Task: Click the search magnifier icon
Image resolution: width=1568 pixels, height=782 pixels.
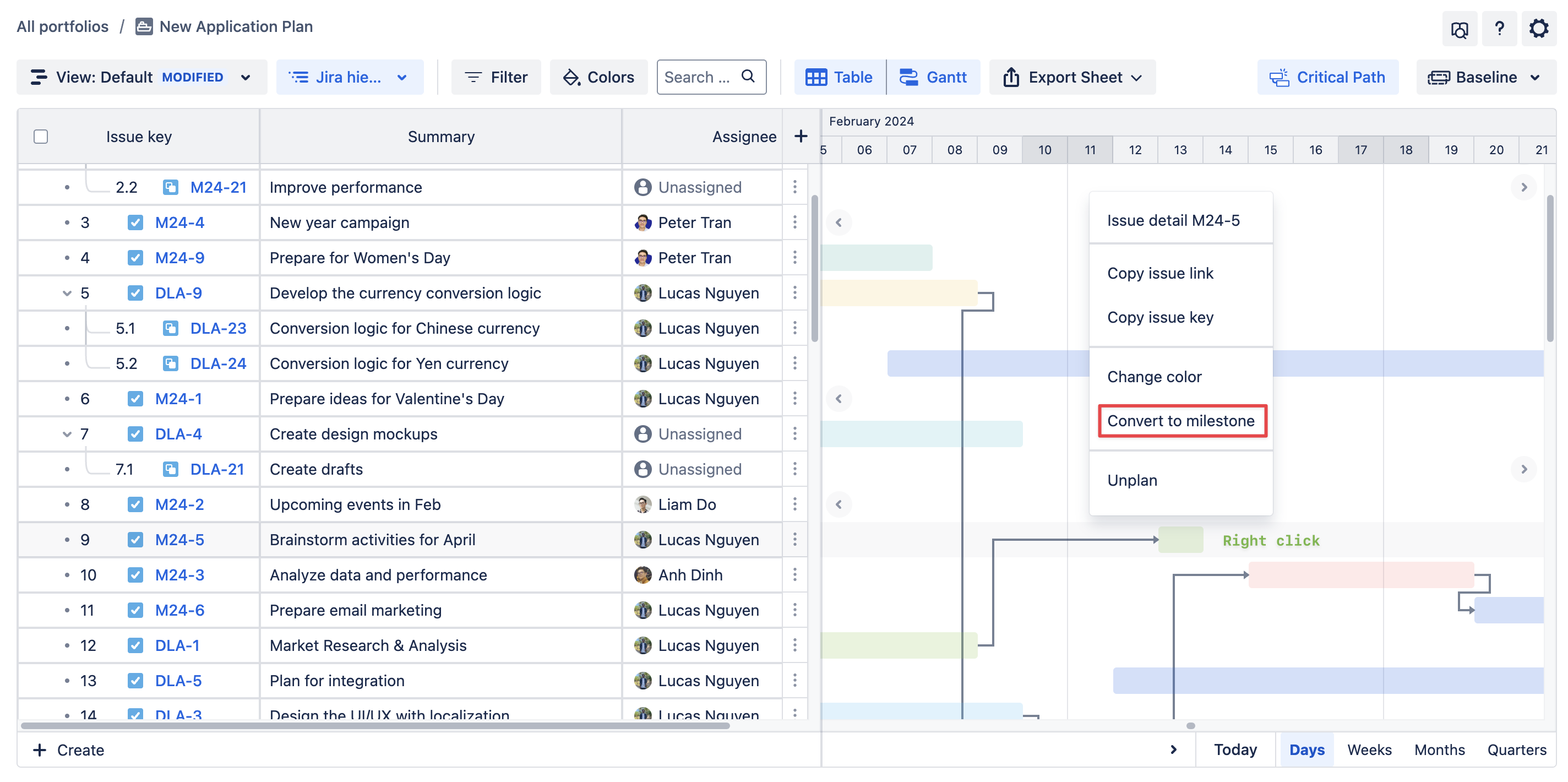Action: click(748, 77)
